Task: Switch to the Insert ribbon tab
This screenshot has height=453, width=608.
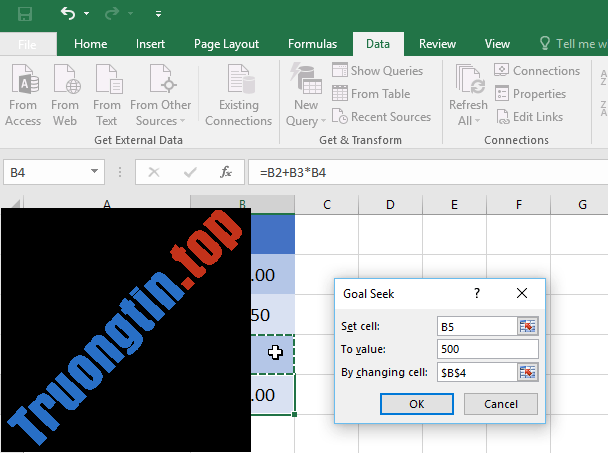Action: coord(150,44)
